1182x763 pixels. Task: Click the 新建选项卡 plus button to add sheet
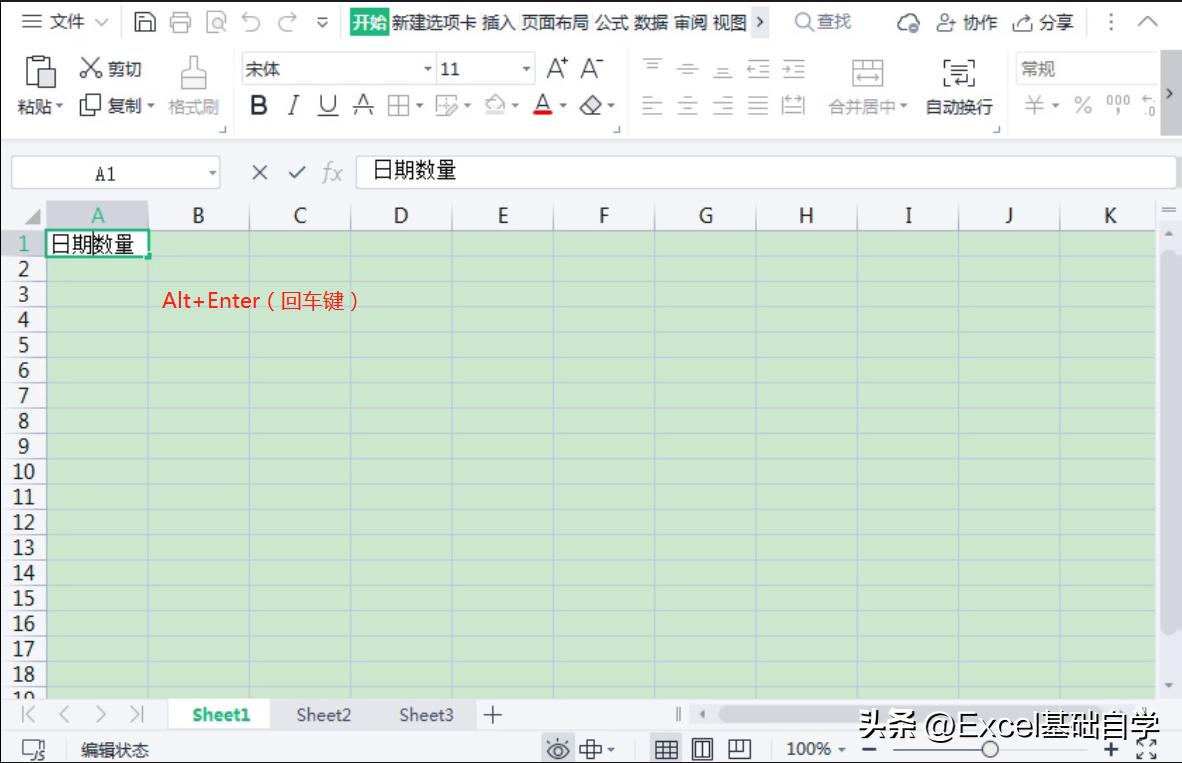493,714
